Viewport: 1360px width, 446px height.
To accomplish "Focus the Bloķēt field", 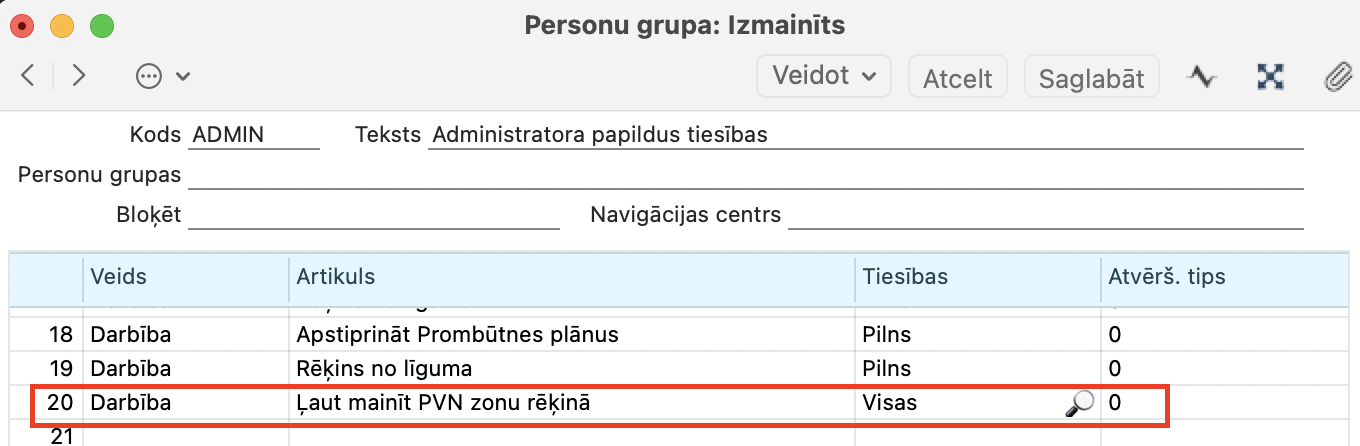I will tap(373, 215).
